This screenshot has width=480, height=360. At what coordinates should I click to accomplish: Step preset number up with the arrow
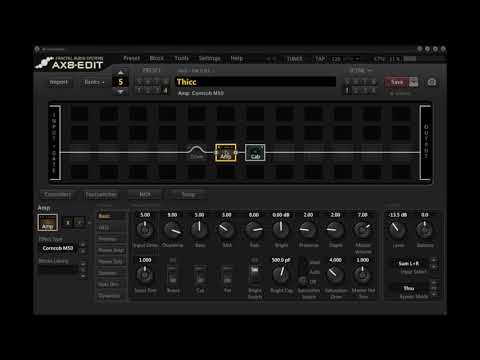(120, 72)
